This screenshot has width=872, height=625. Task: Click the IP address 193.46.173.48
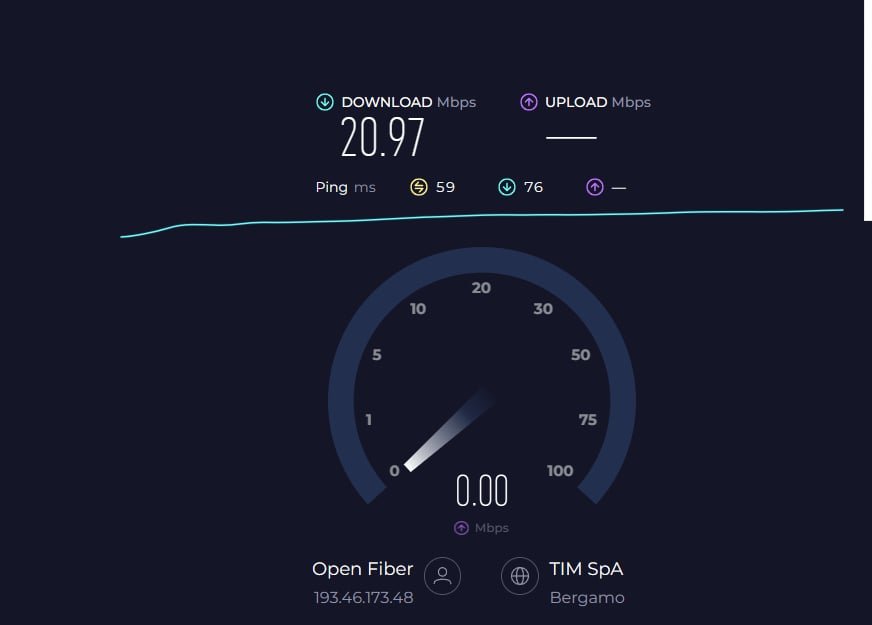coord(364,598)
